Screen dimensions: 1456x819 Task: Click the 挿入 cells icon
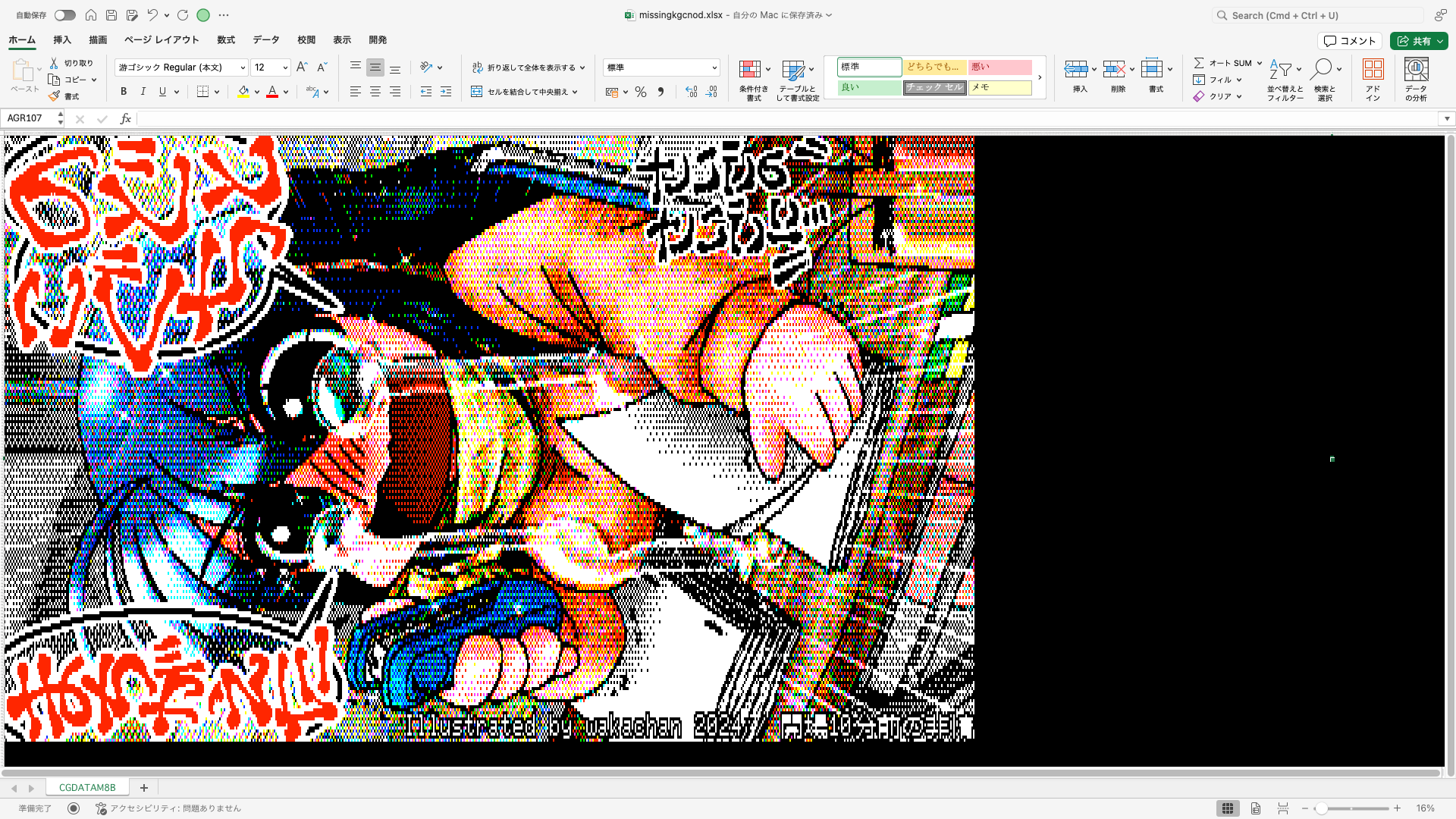click(1076, 69)
